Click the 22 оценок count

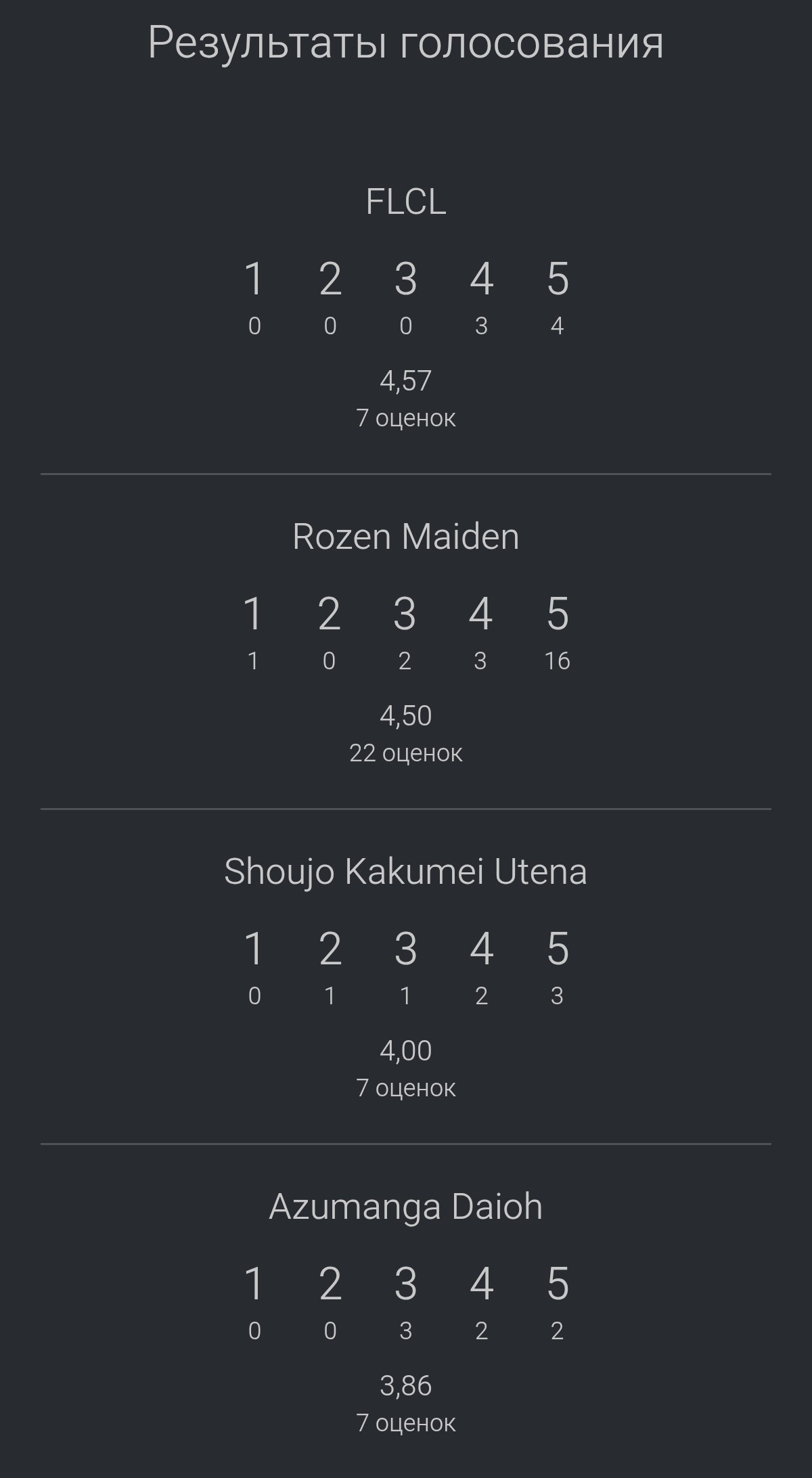[406, 753]
